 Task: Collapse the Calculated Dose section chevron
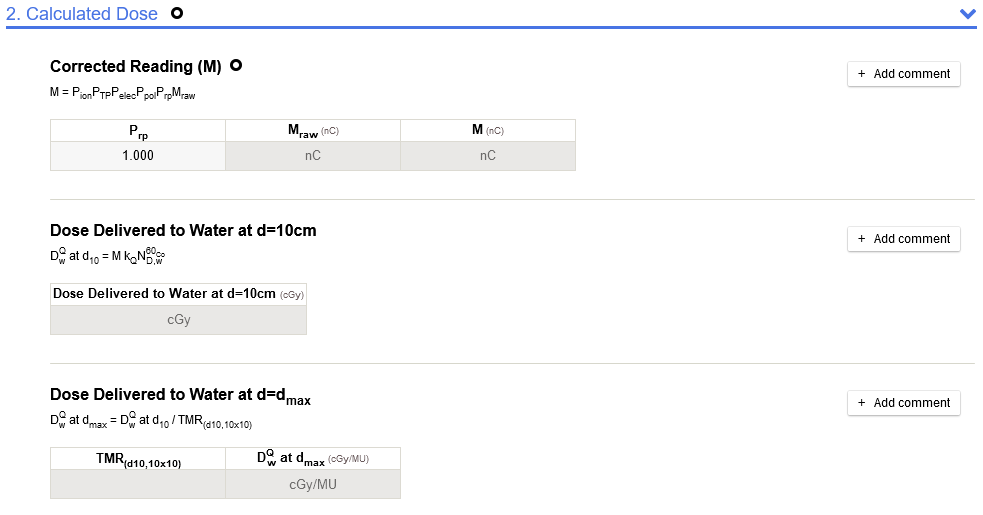click(967, 14)
